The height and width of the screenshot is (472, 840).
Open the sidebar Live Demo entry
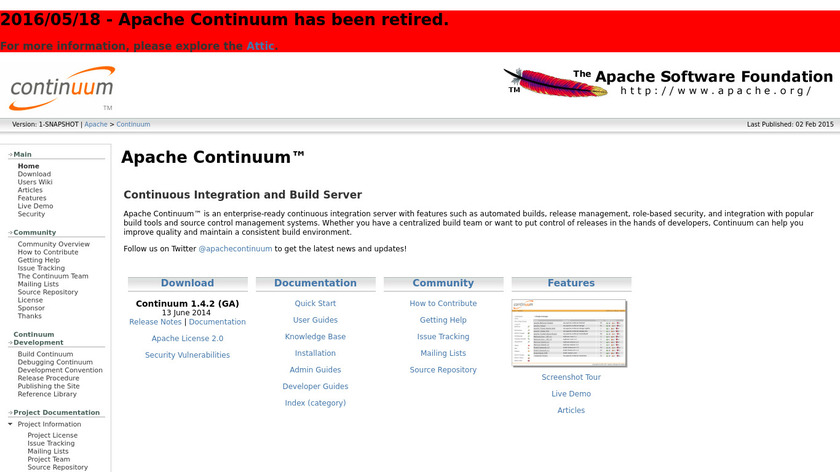point(35,206)
